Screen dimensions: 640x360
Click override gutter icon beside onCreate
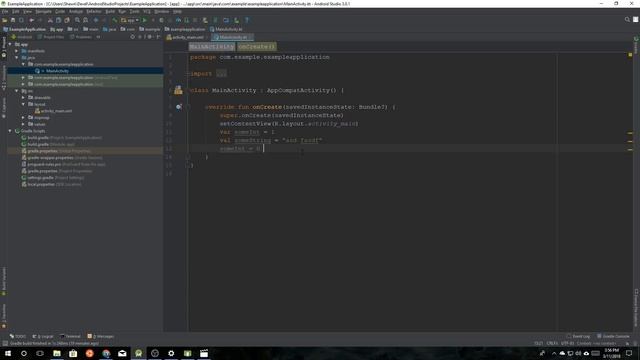coord(179,107)
